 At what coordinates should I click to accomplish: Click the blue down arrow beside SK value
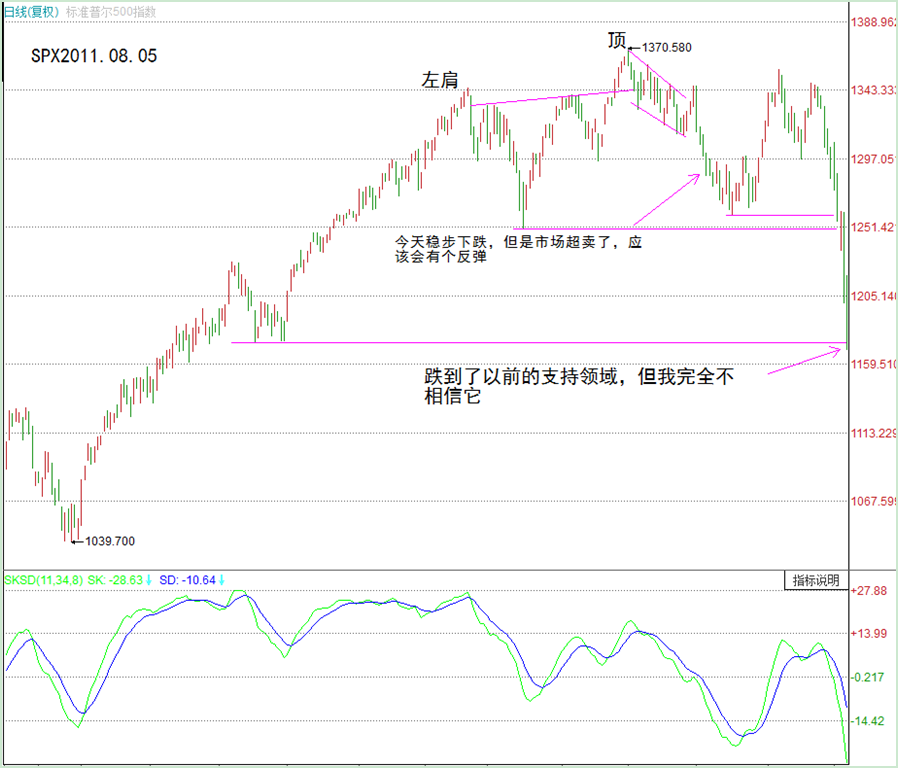click(147, 580)
